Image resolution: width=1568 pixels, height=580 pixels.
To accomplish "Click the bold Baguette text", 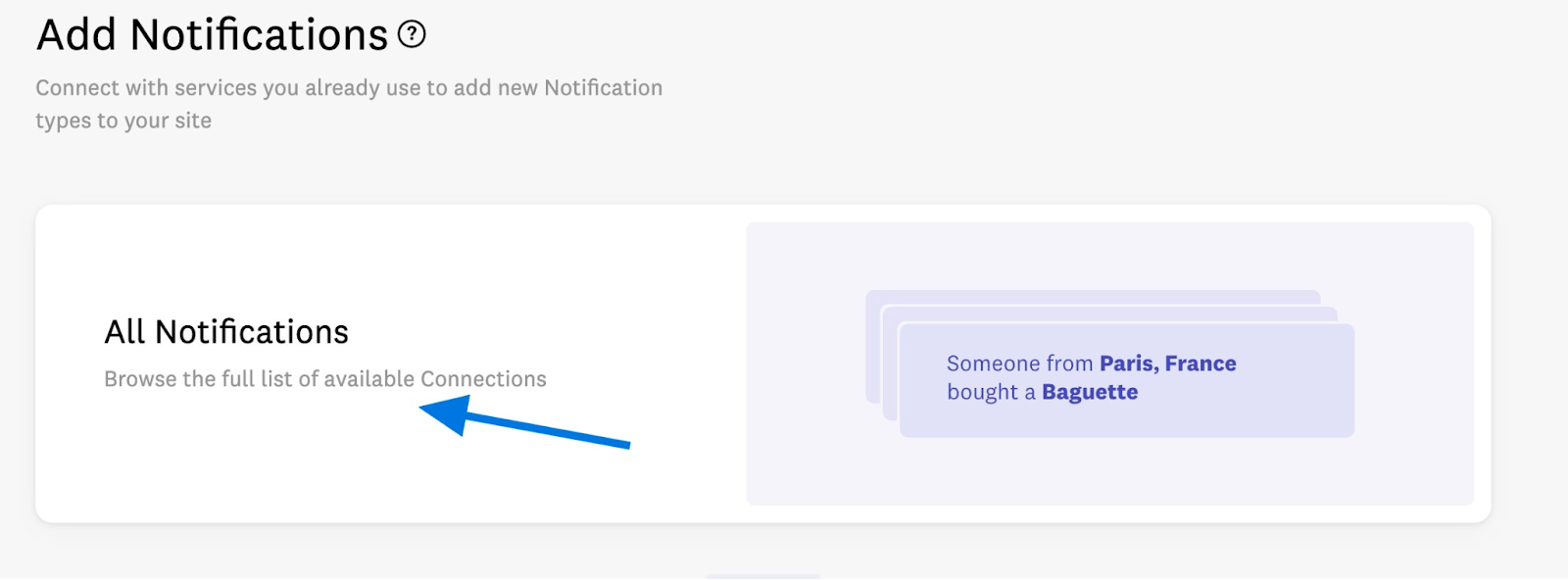I will pyautogui.click(x=1090, y=392).
